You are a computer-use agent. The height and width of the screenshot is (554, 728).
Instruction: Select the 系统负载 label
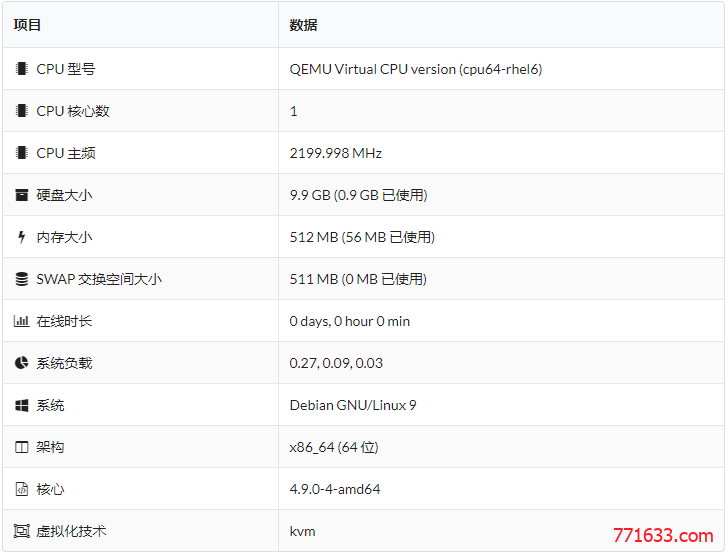64,363
